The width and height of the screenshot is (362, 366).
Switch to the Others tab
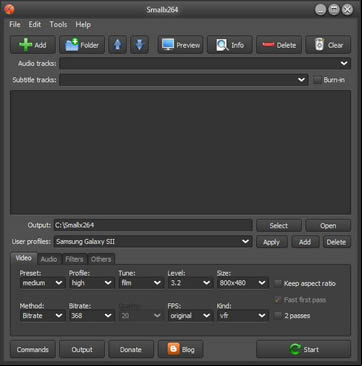pyautogui.click(x=101, y=259)
